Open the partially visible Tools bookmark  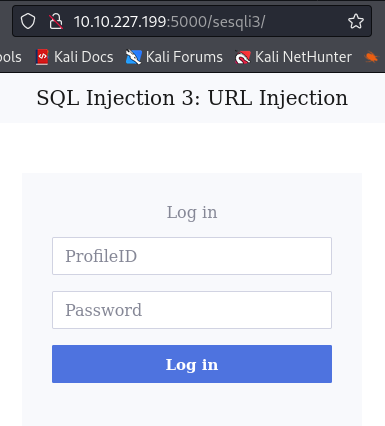pyautogui.click(x=11, y=57)
